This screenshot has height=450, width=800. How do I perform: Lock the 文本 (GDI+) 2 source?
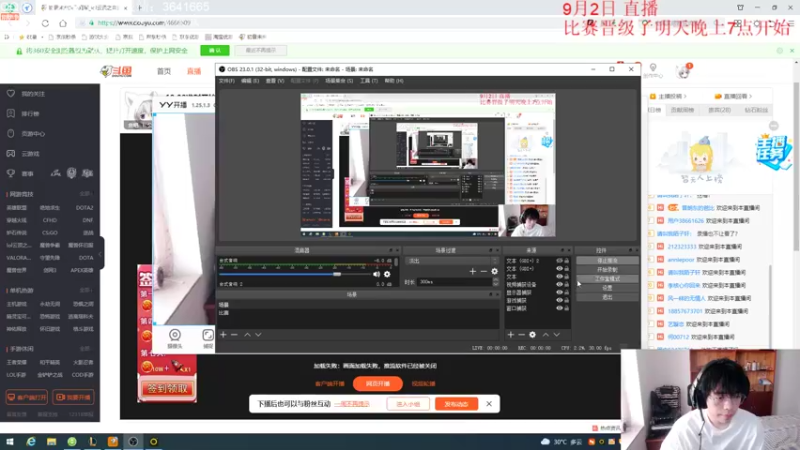tap(566, 261)
